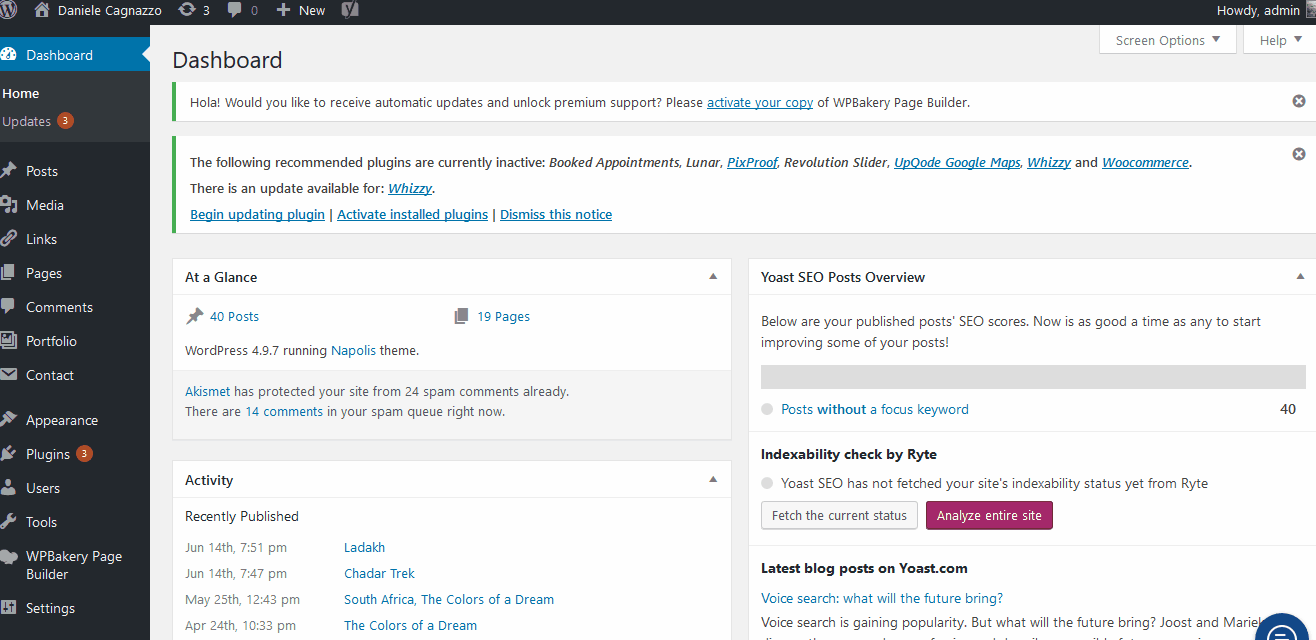Open the Media menu label

coord(45,205)
